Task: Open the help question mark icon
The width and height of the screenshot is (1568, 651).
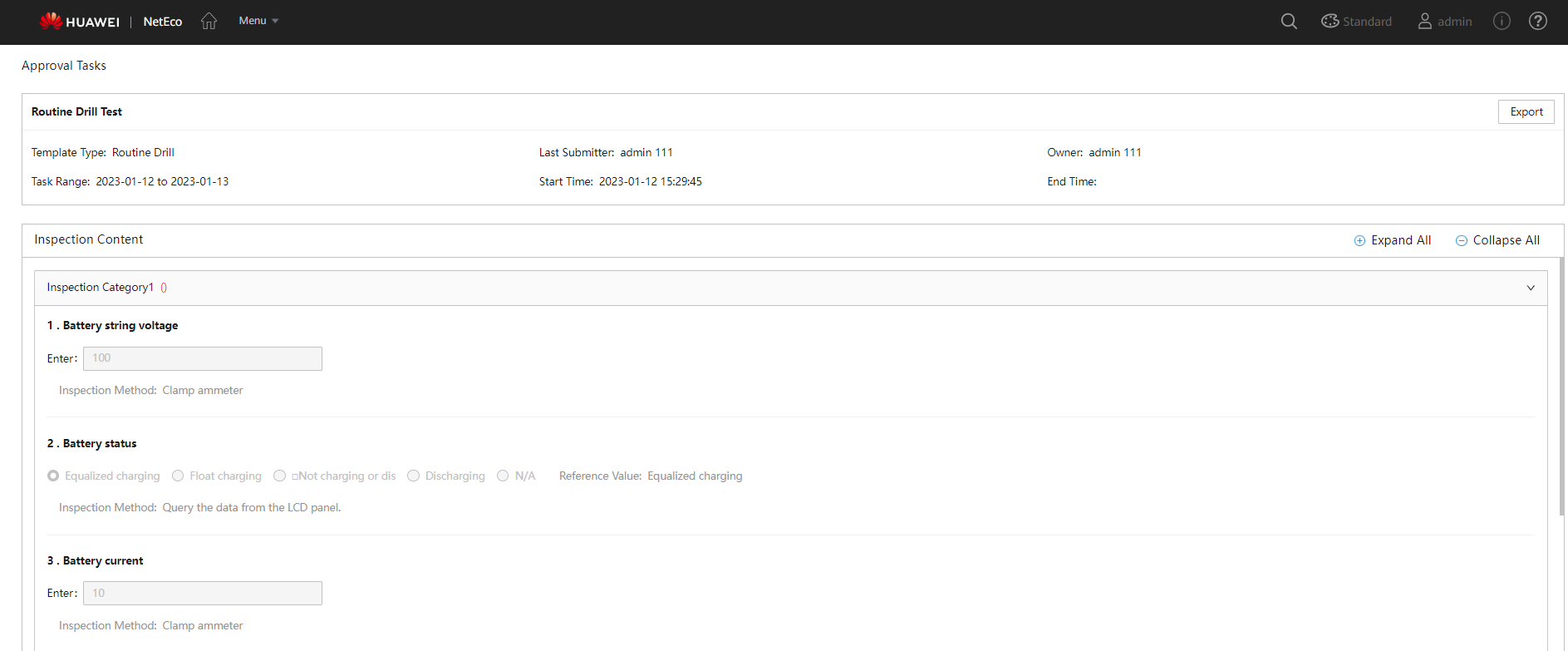Action: tap(1538, 21)
